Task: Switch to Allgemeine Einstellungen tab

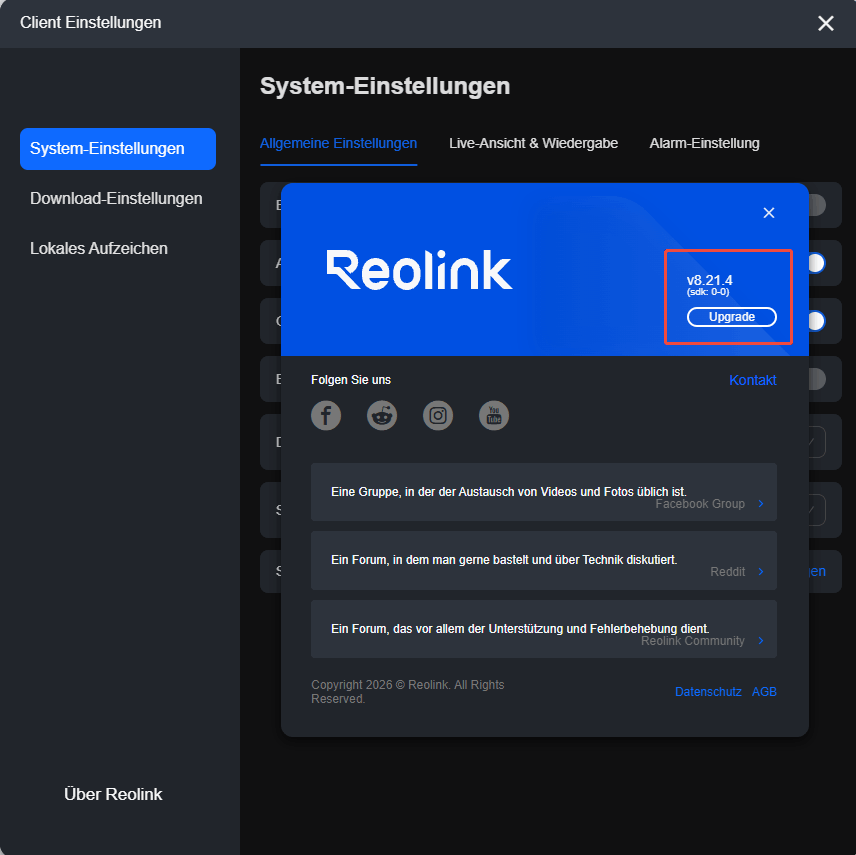Action: (338, 144)
